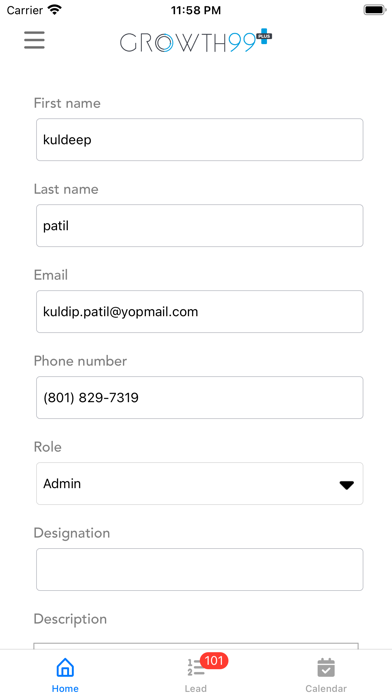Image resolution: width=392 pixels, height=696 pixels.
Task: Select the Home tab label
Action: tap(65, 689)
